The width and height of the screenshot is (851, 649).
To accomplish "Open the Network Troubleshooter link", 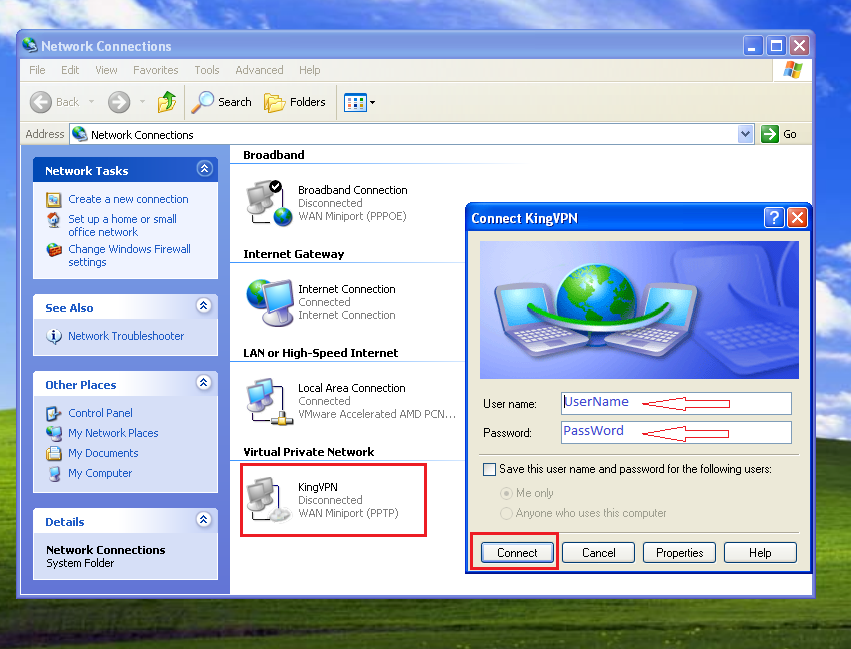I will click(x=126, y=336).
